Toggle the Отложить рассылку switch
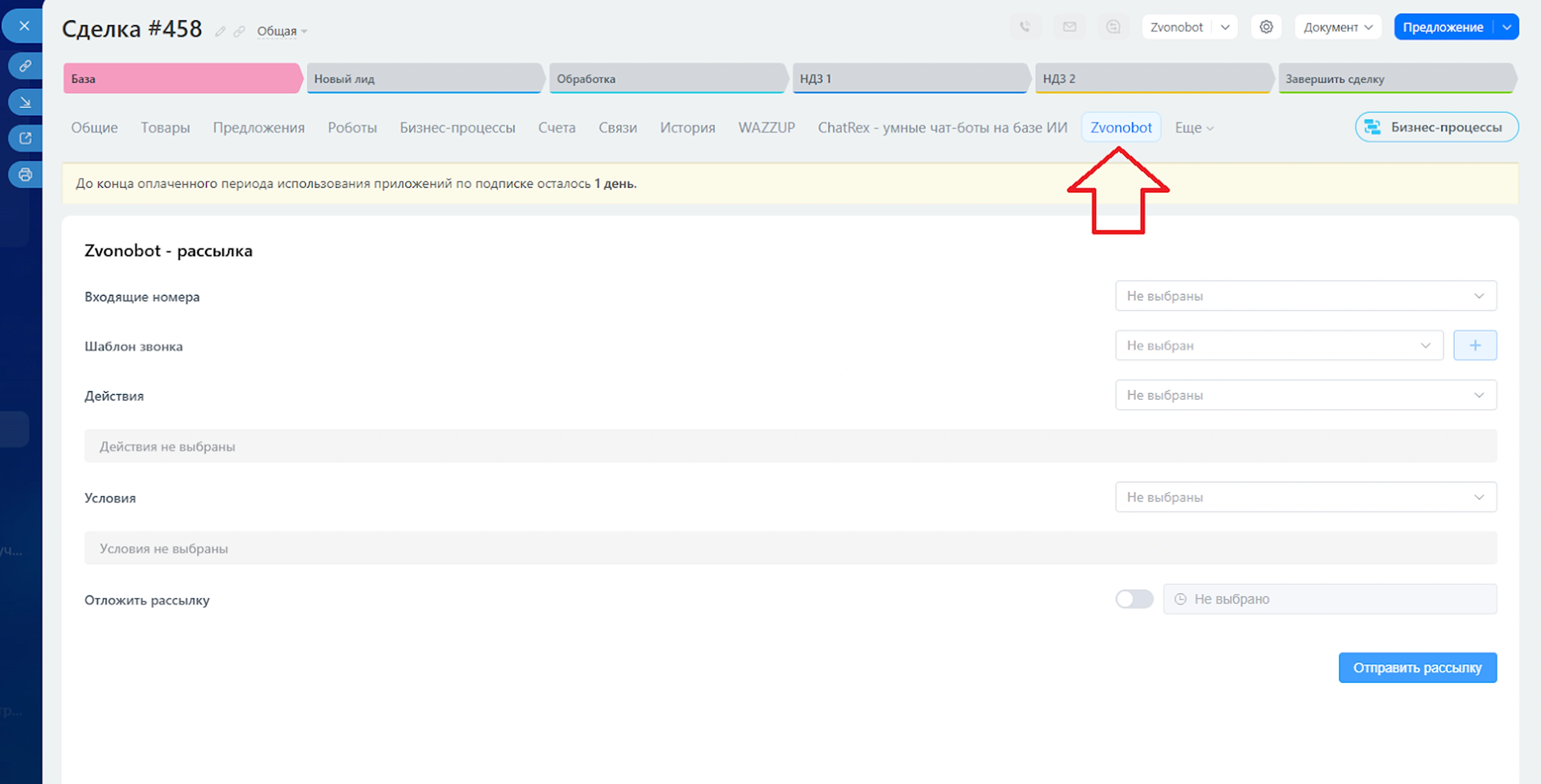Screen dimensions: 1541x784 point(1134,599)
